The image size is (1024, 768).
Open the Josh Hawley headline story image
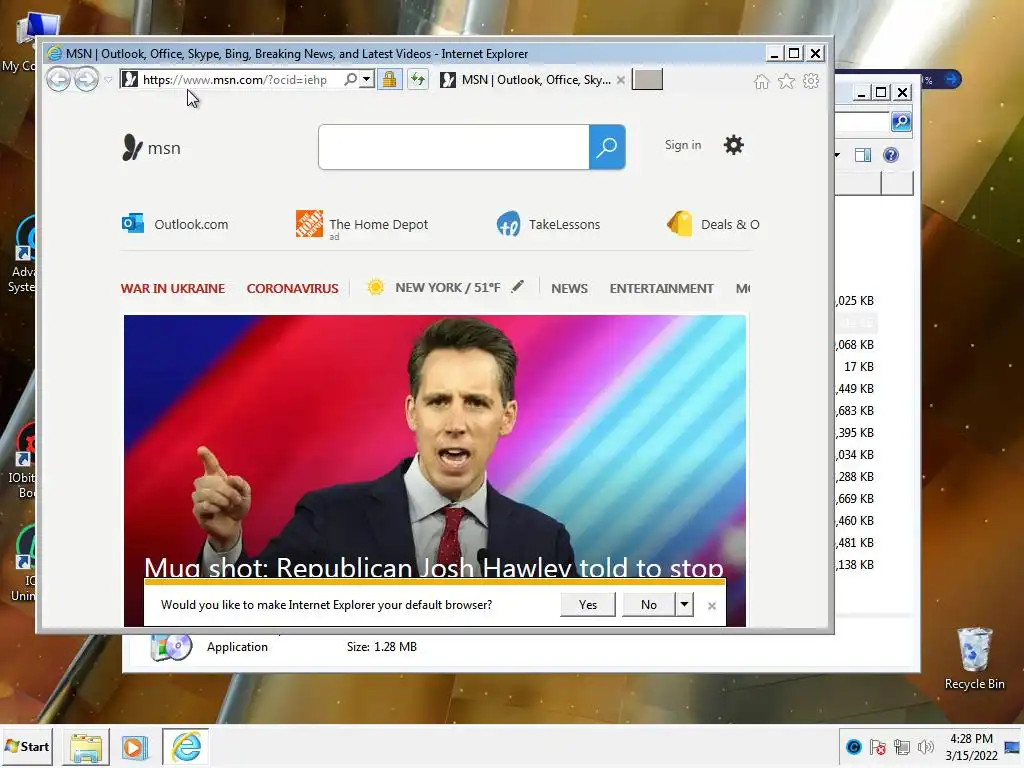(435, 444)
